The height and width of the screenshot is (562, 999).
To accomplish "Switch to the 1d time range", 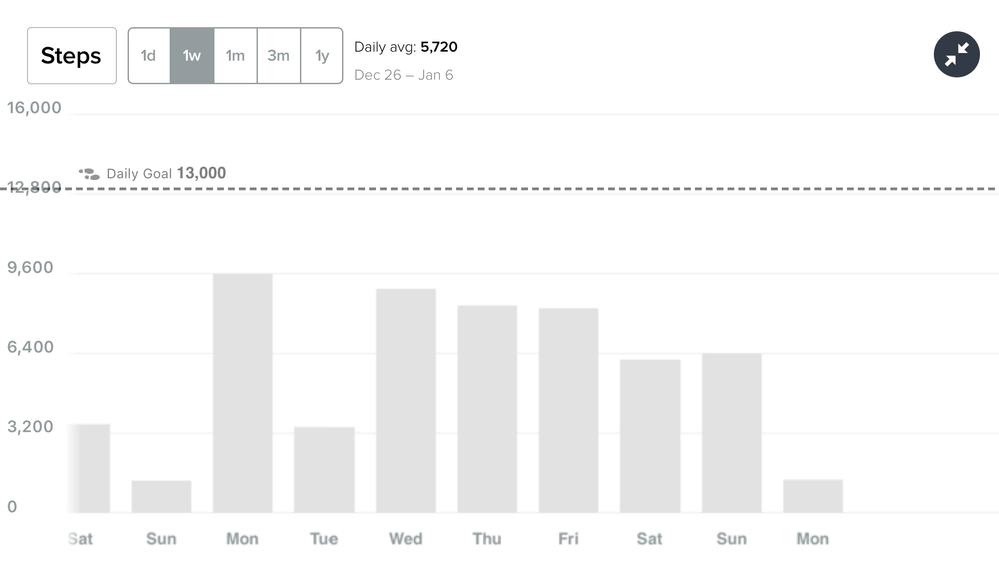I will point(149,56).
